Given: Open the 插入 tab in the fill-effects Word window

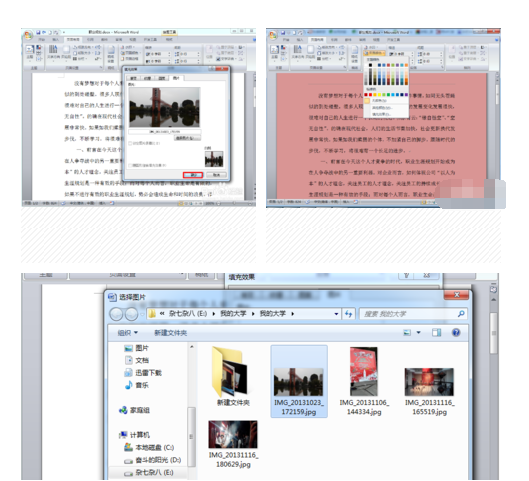Looking at the screenshot, I should click(55, 39).
